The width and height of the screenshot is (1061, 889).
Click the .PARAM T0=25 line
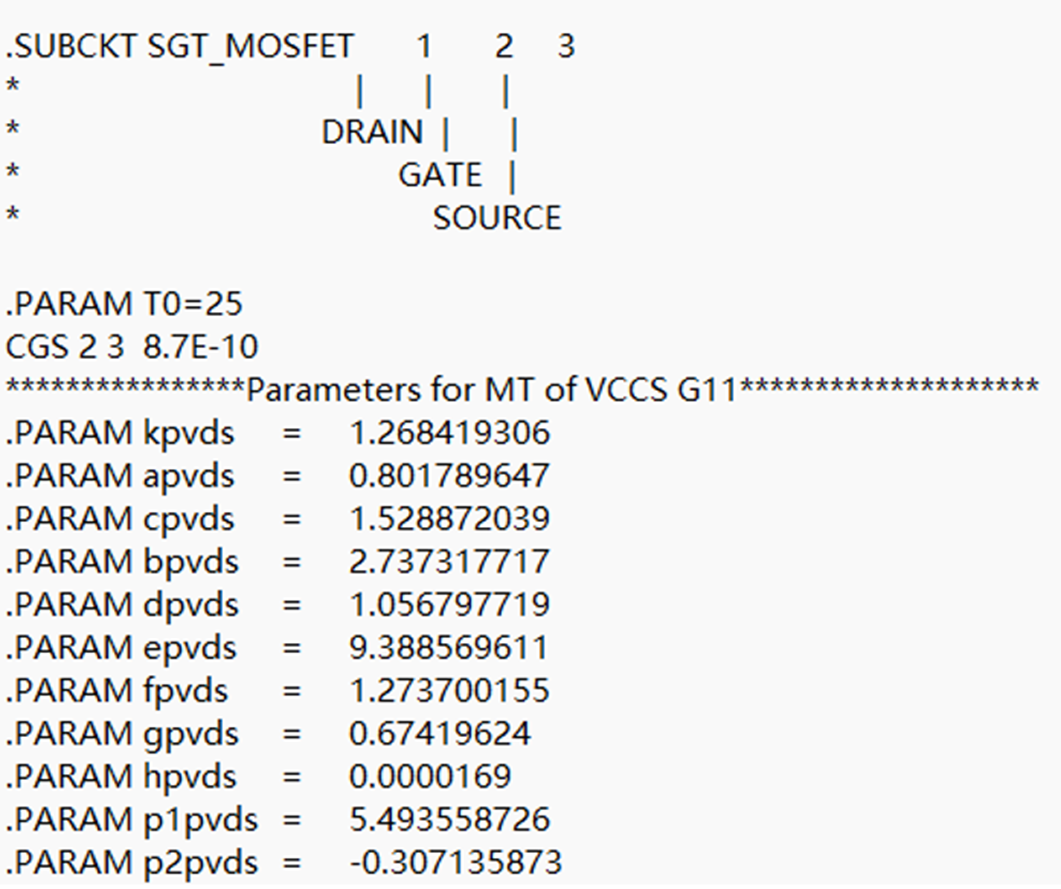124,303
